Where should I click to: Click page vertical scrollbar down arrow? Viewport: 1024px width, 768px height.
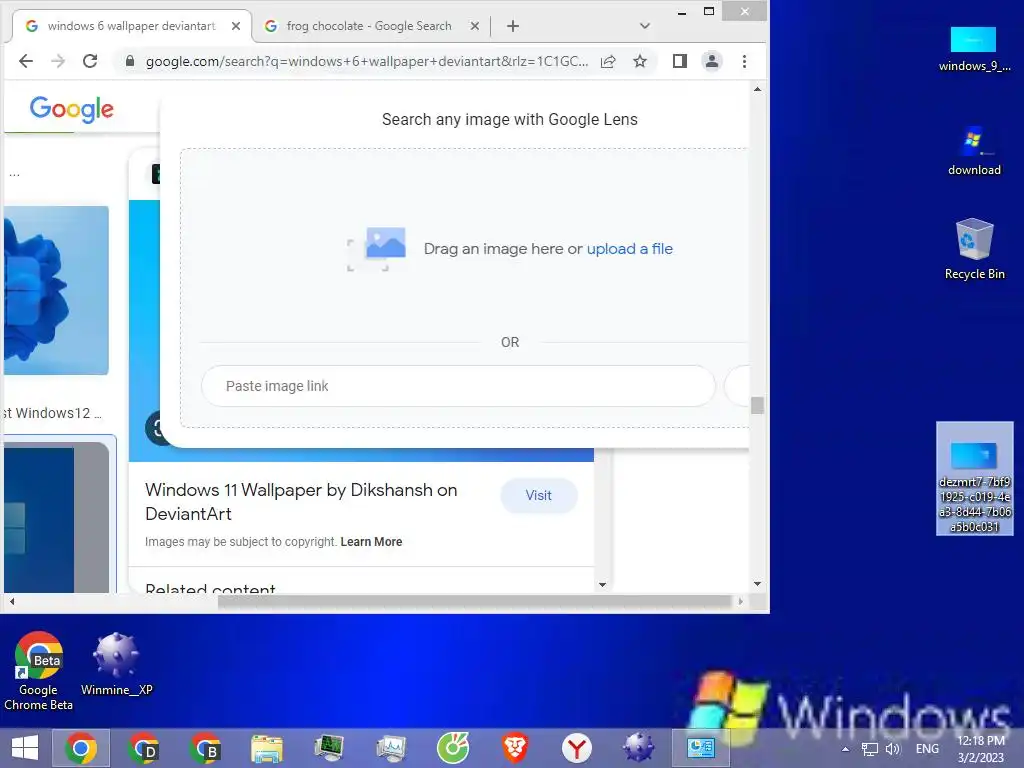coord(758,584)
